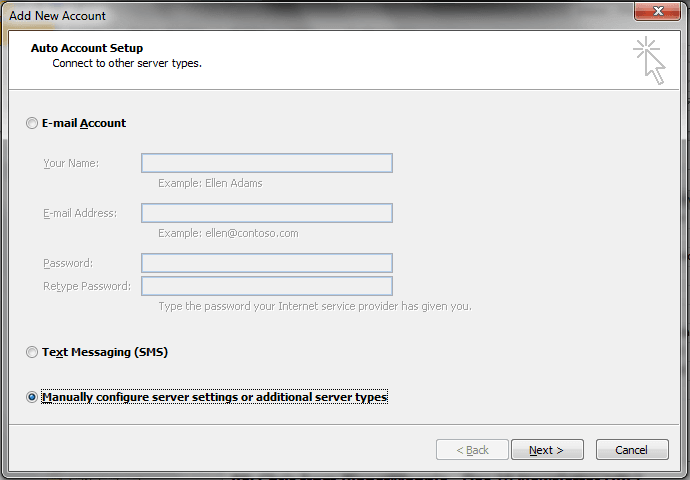Click the 'Your Name:' field label
690x480 pixels.
[x=71, y=163]
